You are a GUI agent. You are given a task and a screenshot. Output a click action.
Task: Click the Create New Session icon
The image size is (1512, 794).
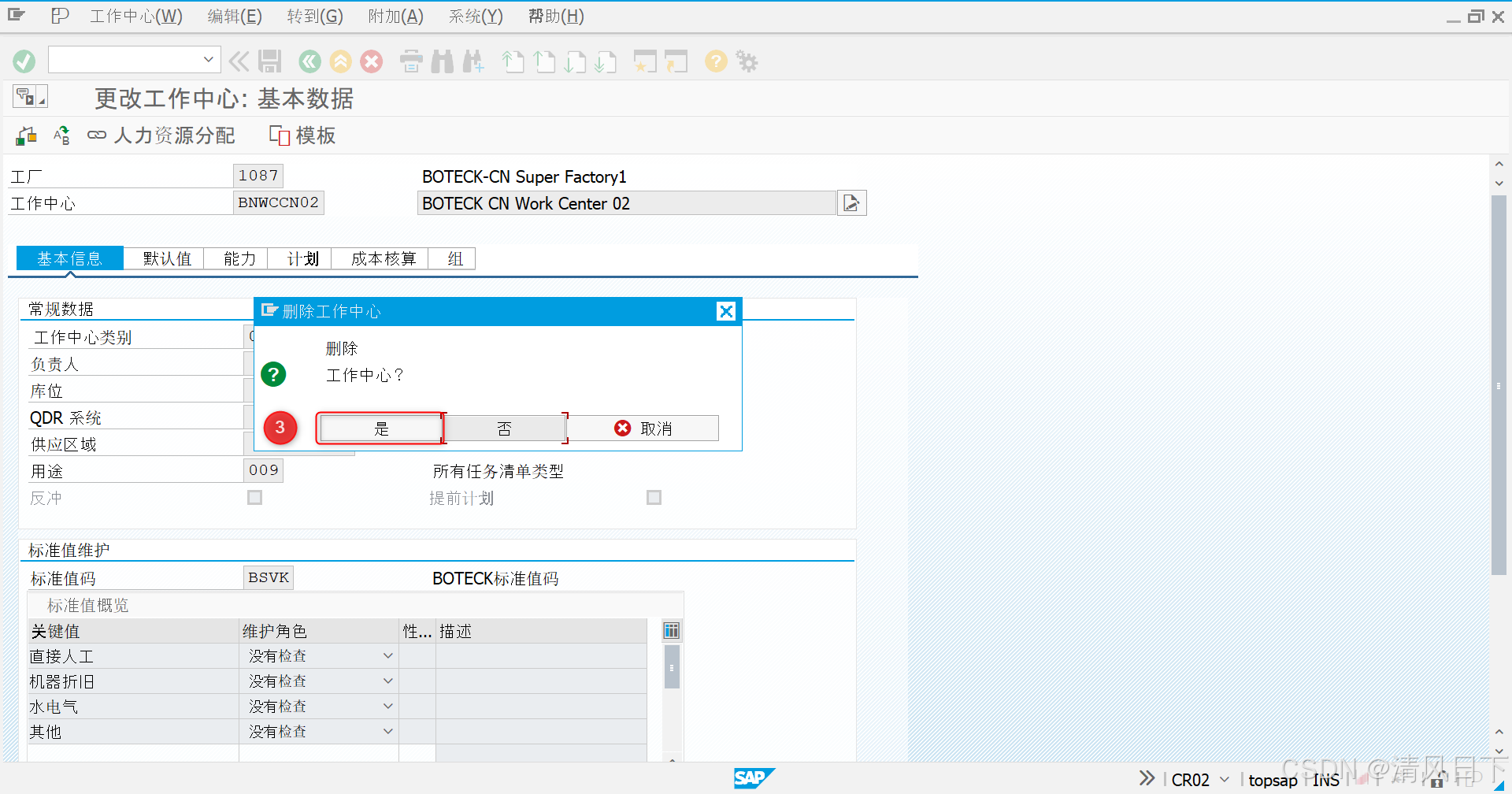click(645, 61)
